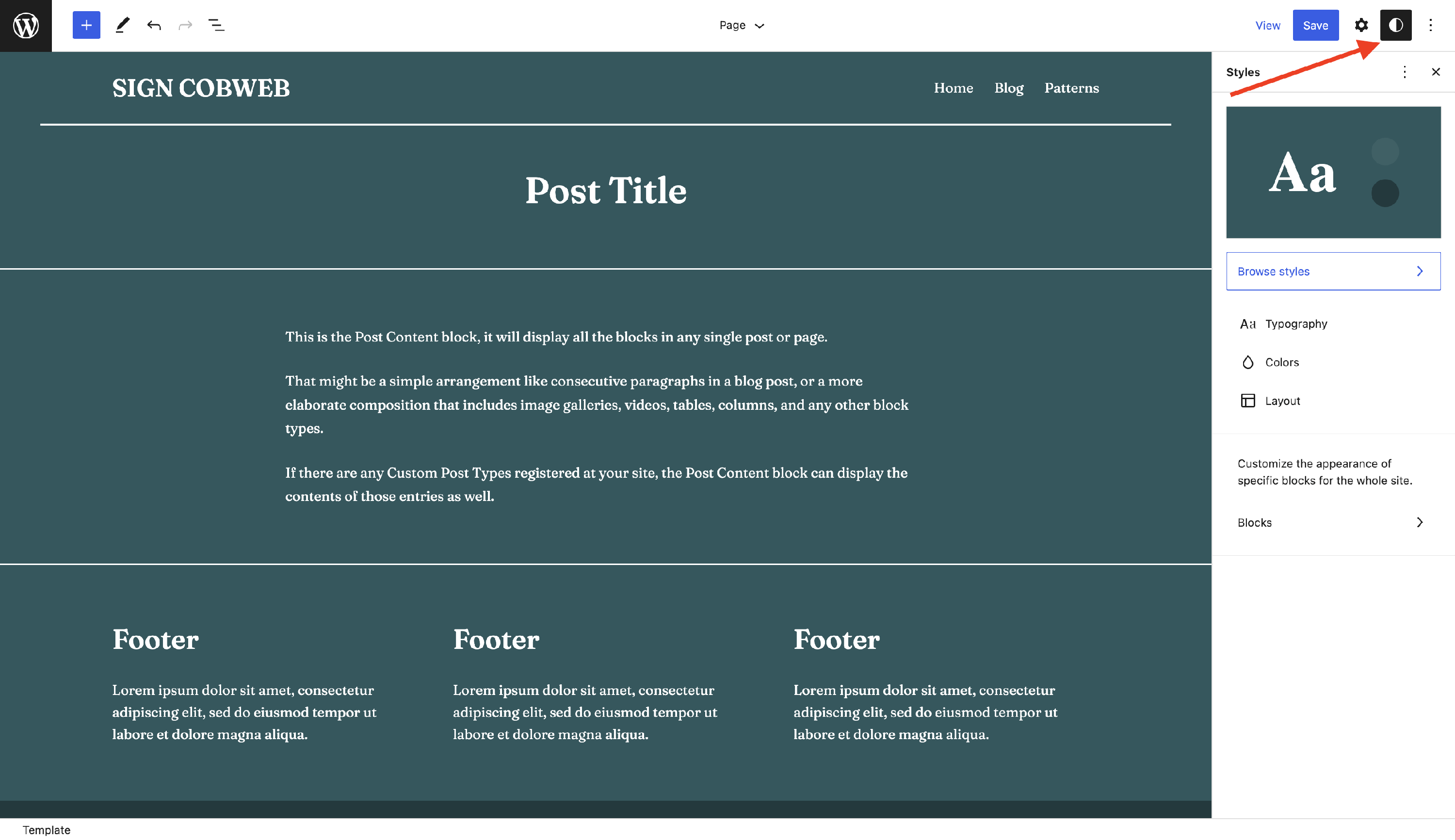Click the WordPress logo icon

[26, 25]
